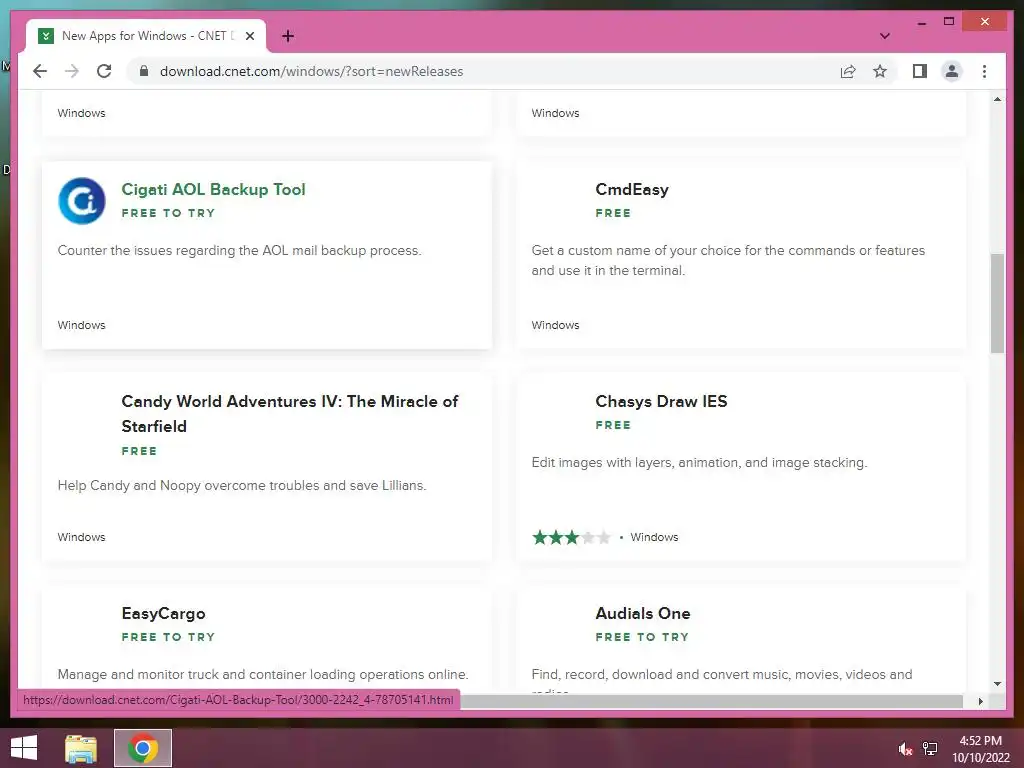This screenshot has width=1024, height=768.
Task: Click 'Help Candy and Noopy' description
Action: point(242,485)
